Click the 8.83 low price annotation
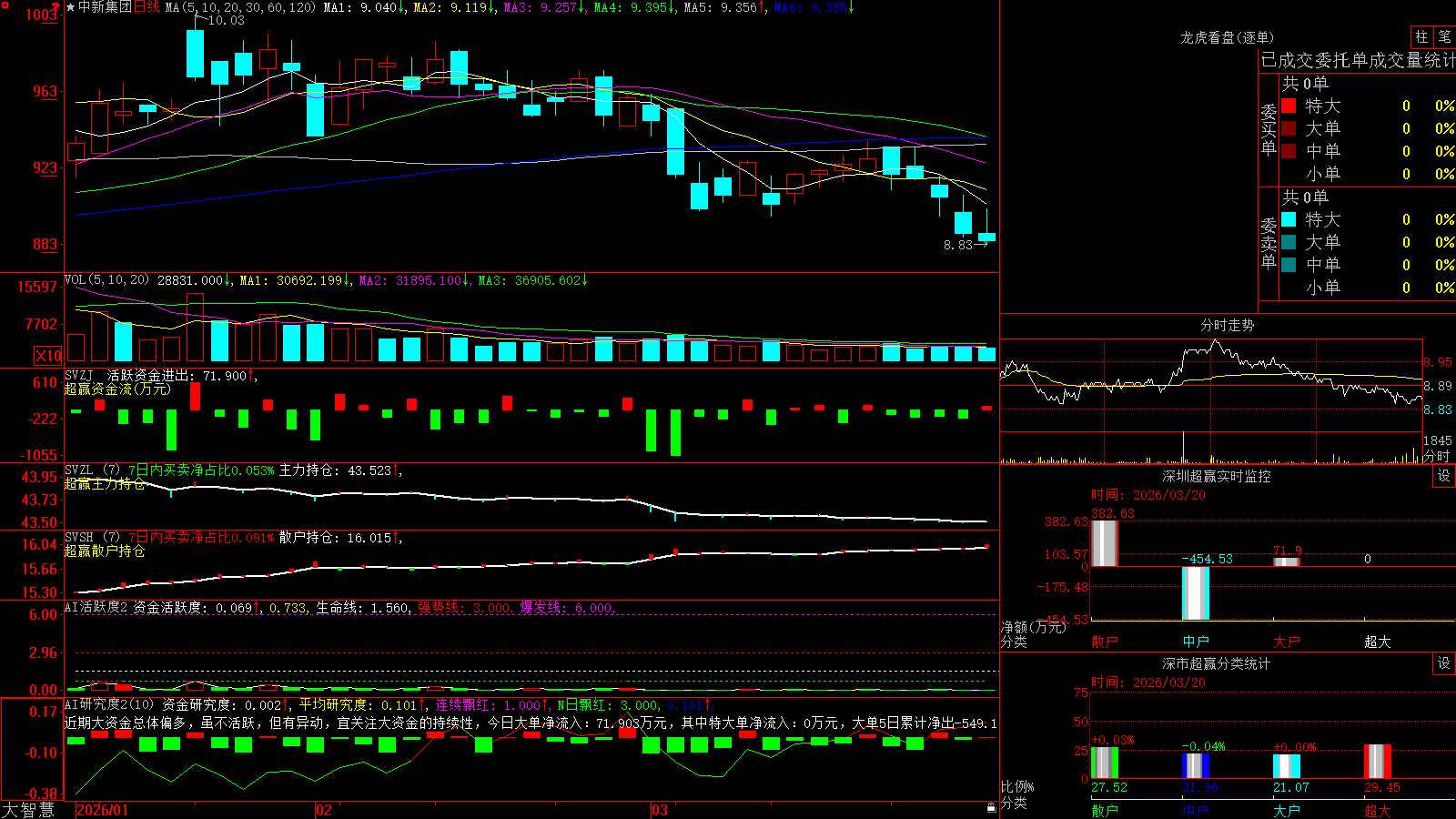 pyautogui.click(x=958, y=245)
